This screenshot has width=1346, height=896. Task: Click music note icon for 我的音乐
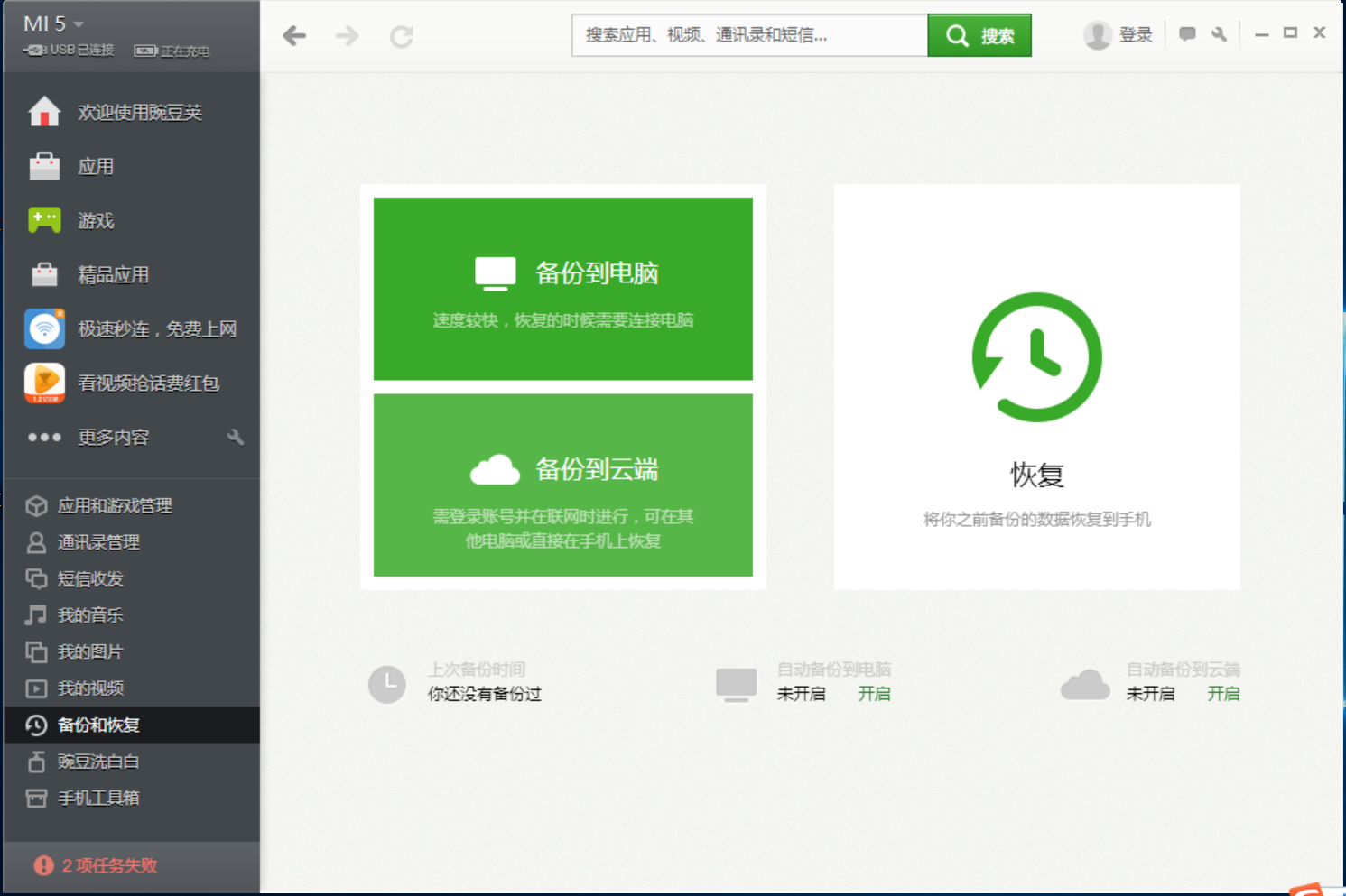[x=36, y=615]
